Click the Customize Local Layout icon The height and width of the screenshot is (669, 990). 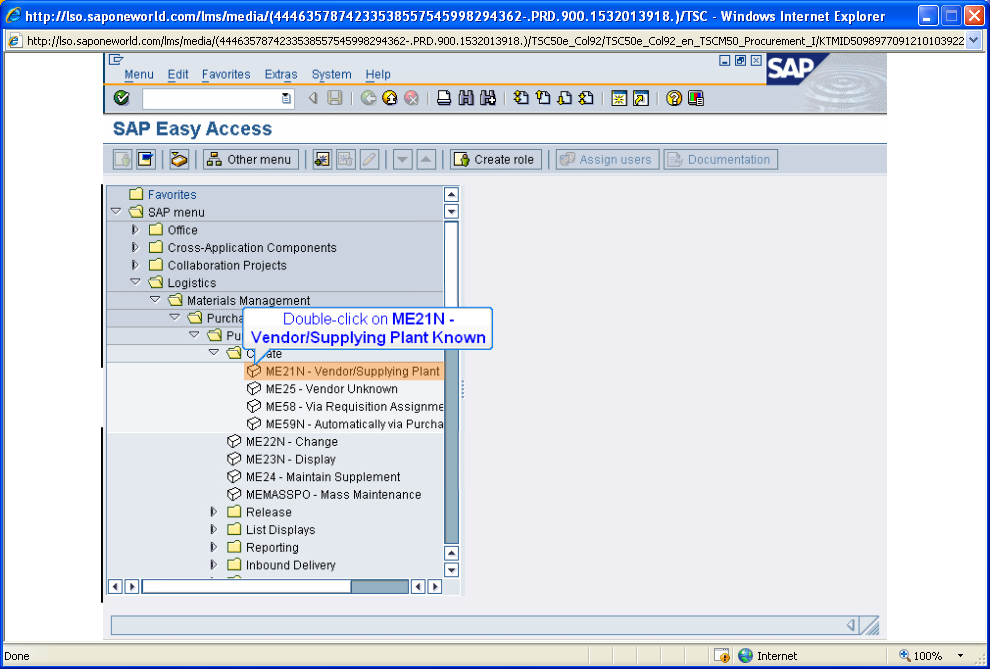coord(696,98)
